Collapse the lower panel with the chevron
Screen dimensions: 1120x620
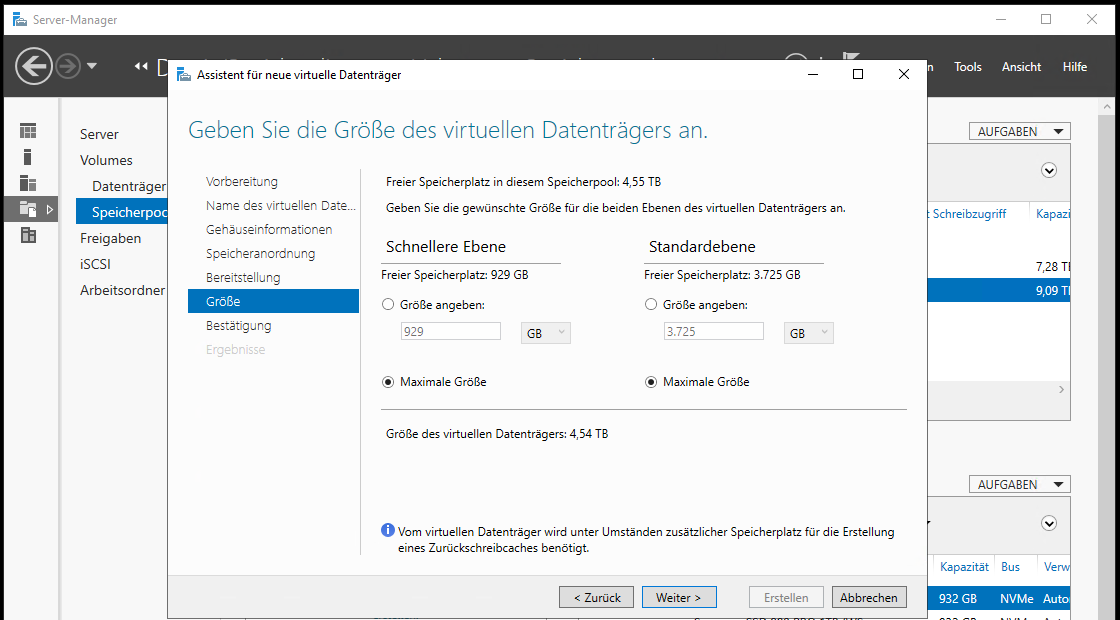(1049, 524)
